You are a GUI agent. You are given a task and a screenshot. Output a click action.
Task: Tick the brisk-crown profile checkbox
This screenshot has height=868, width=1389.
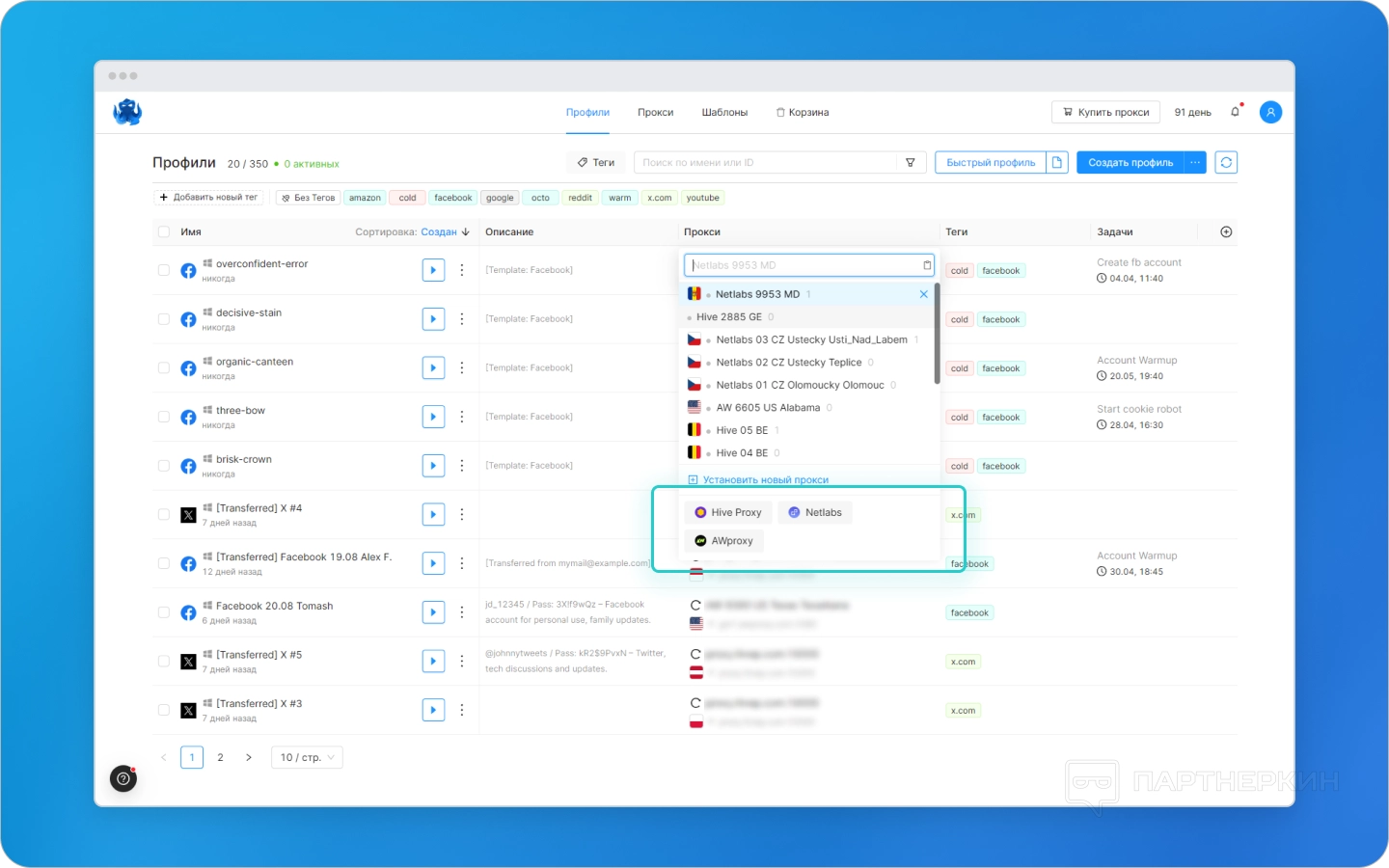tap(164, 466)
